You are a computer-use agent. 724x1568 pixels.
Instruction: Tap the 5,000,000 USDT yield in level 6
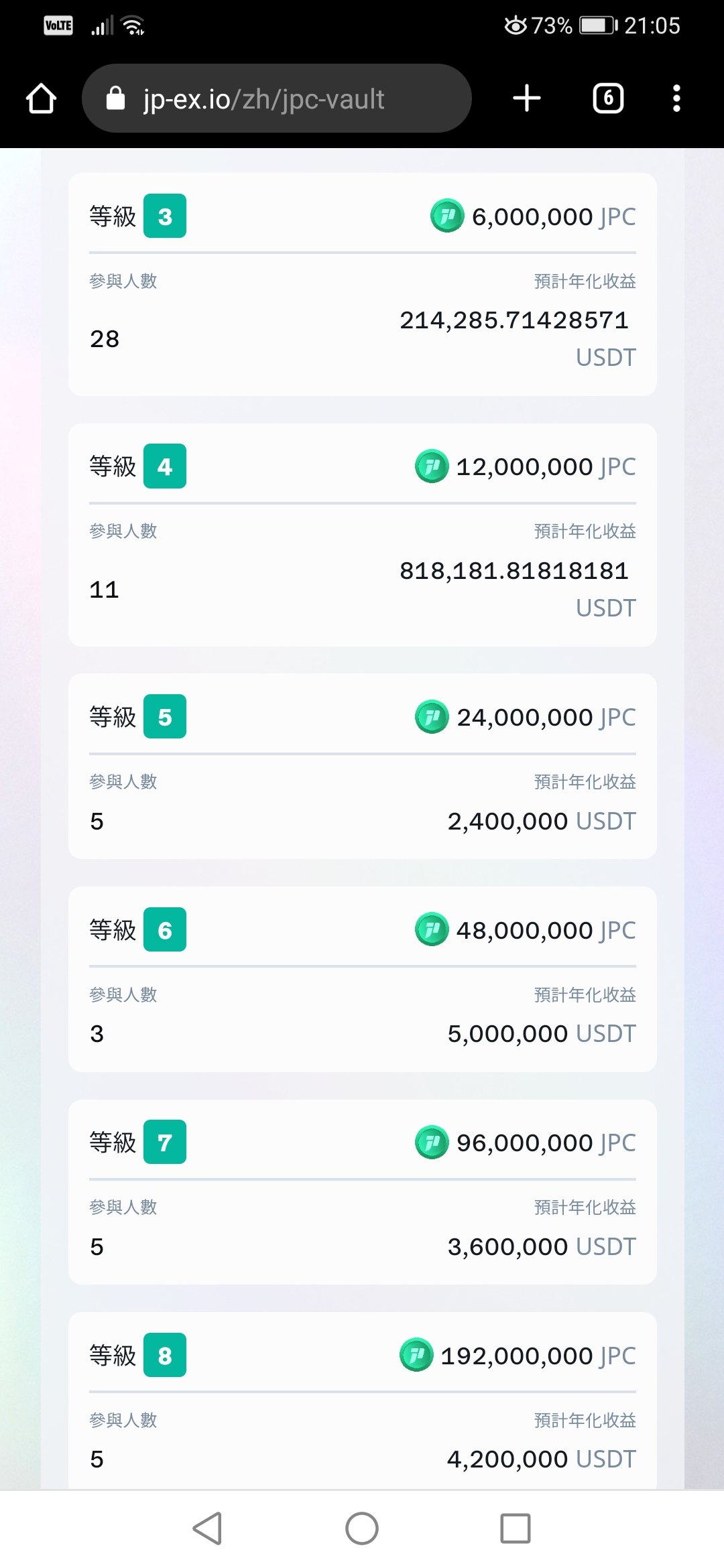pos(541,1034)
